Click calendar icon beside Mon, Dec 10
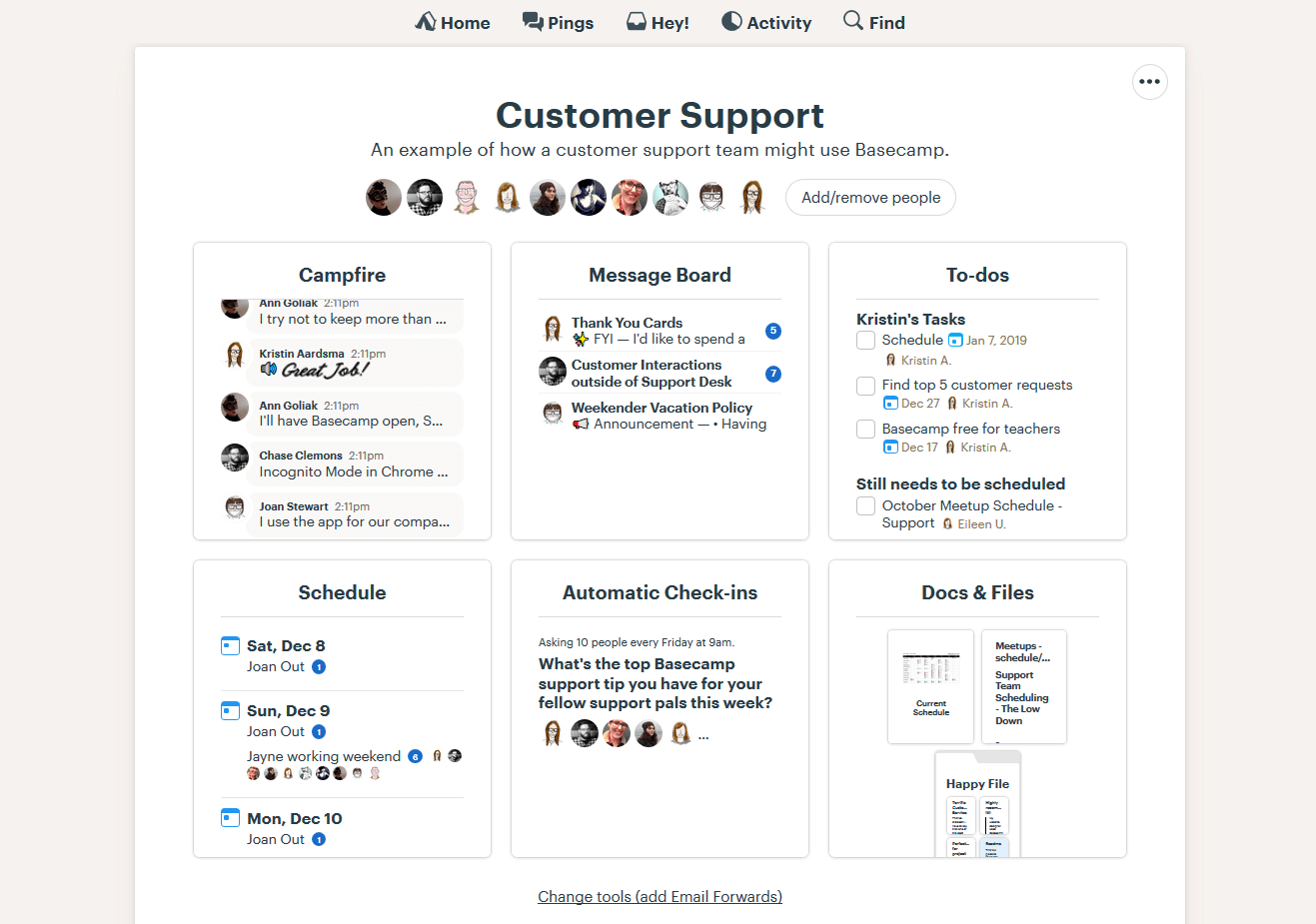The image size is (1316, 924). [x=231, y=818]
